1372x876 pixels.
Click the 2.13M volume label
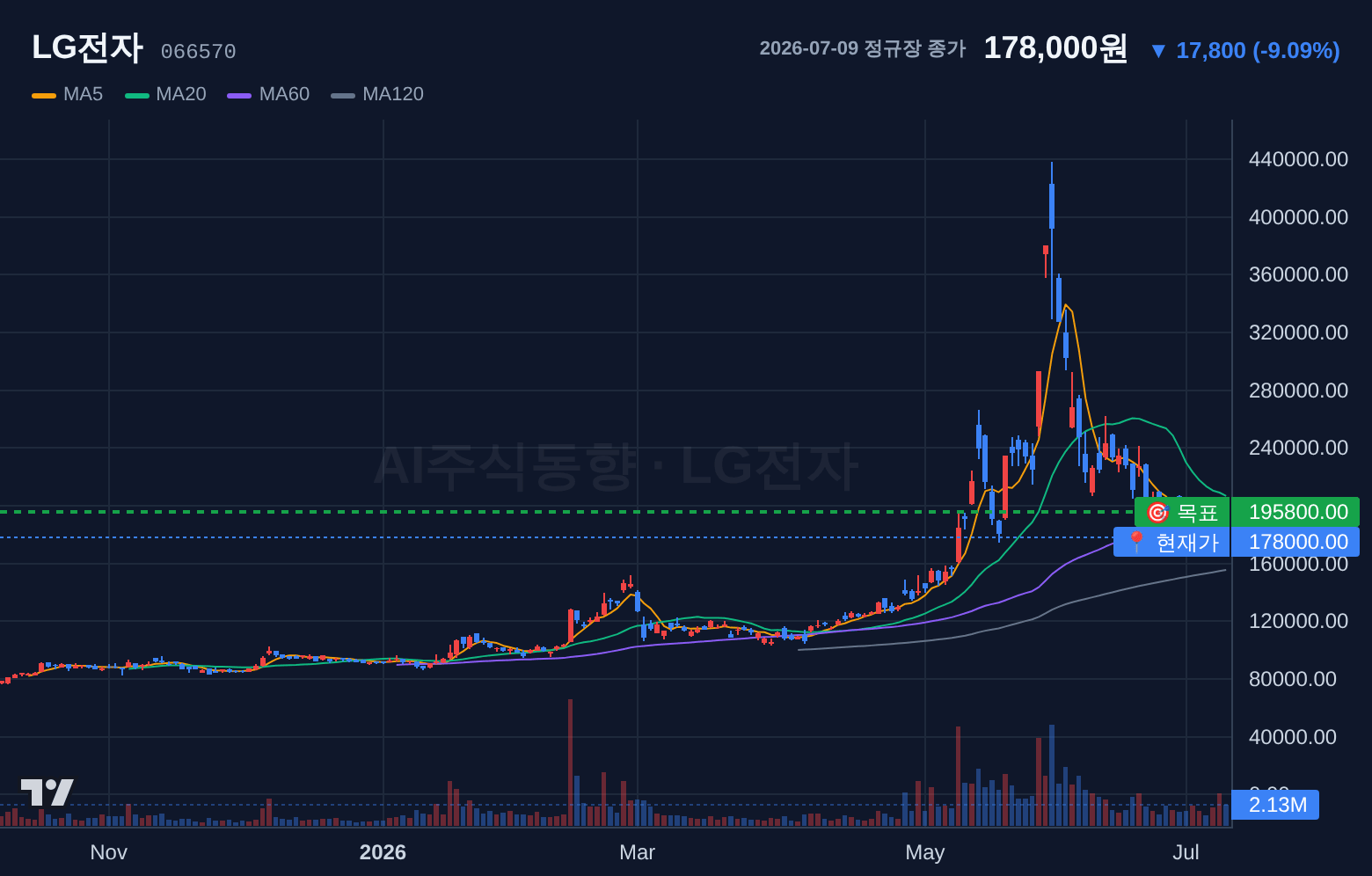pyautogui.click(x=1275, y=805)
